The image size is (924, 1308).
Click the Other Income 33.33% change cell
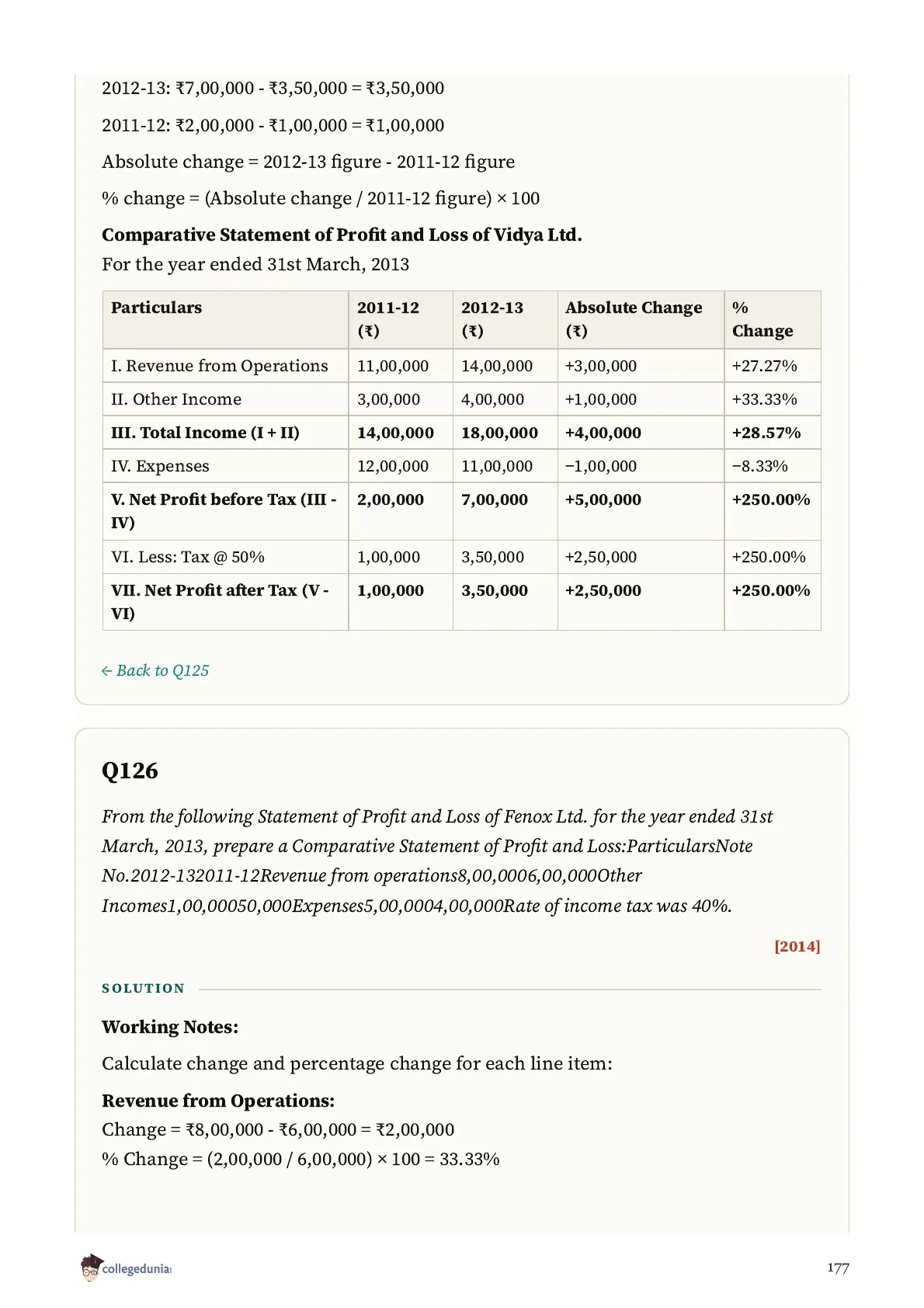765,399
